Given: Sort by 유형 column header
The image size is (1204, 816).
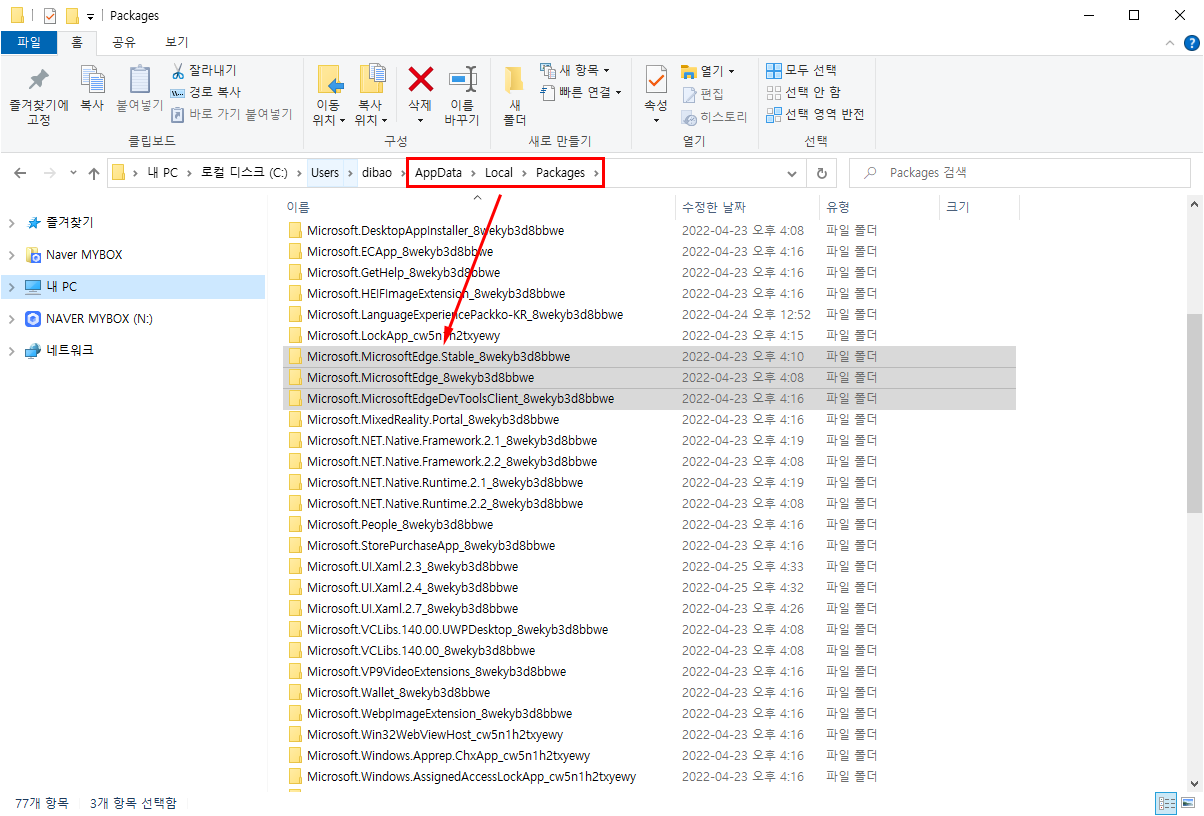Looking at the screenshot, I should tap(879, 207).
